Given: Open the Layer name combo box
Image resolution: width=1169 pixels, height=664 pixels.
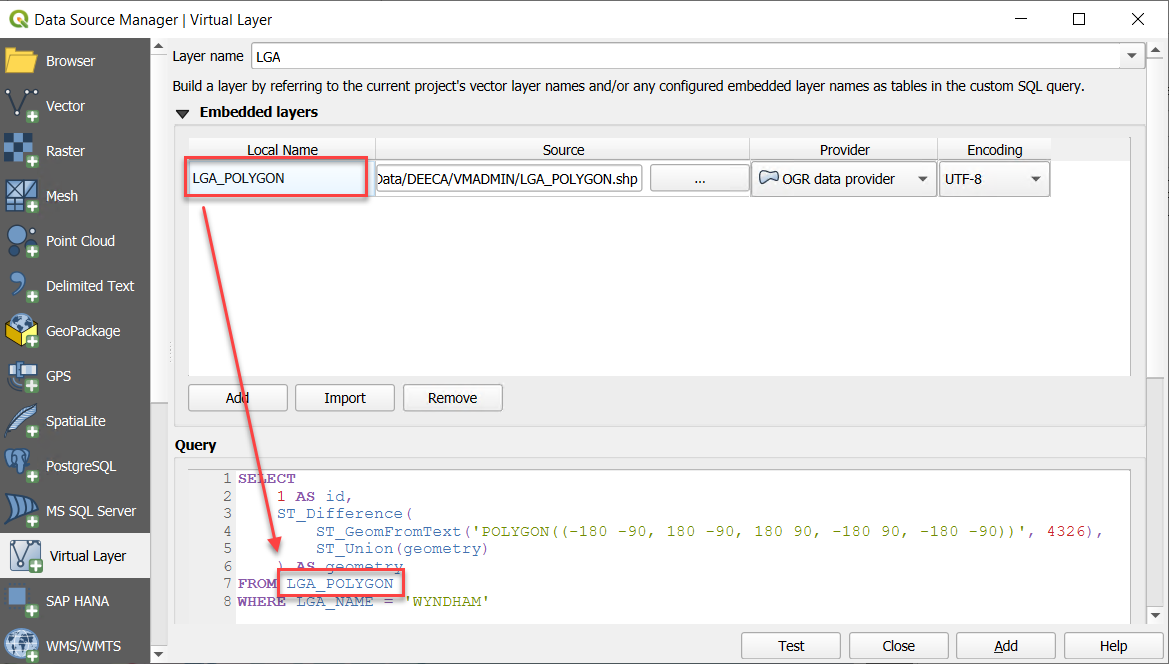Looking at the screenshot, I should coord(1131,55).
